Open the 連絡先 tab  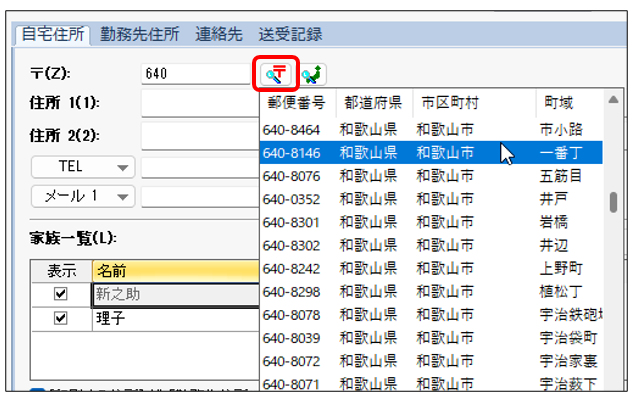[219, 34]
